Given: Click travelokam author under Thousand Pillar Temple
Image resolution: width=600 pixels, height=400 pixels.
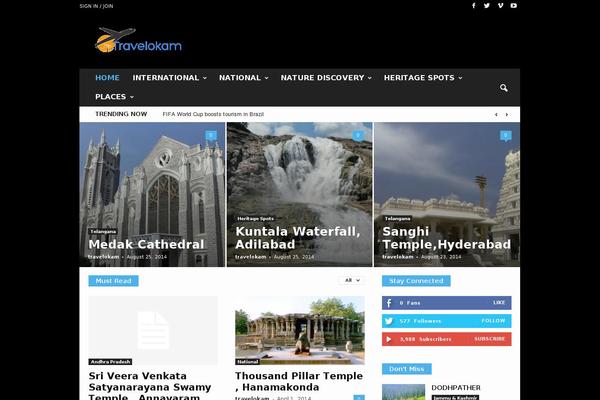Looking at the screenshot, I should pos(252,398).
